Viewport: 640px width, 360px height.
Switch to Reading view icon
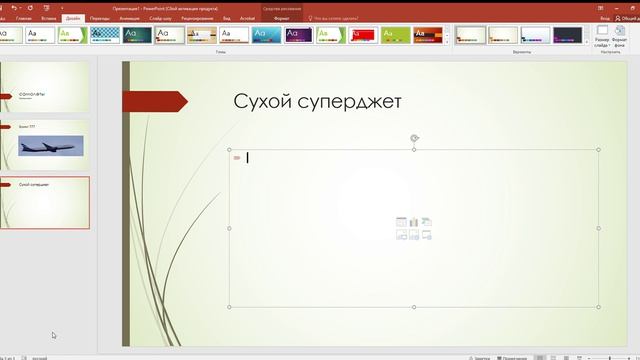566,358
